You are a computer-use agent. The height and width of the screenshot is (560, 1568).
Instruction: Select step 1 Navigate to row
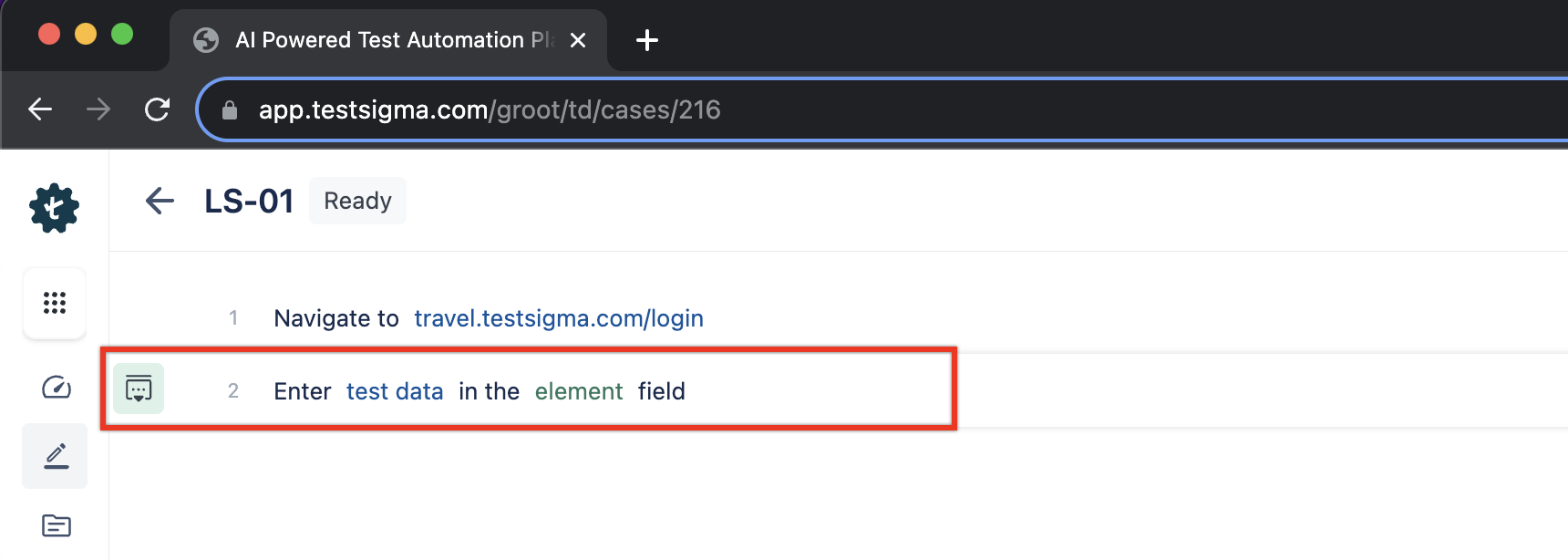[x=839, y=317]
